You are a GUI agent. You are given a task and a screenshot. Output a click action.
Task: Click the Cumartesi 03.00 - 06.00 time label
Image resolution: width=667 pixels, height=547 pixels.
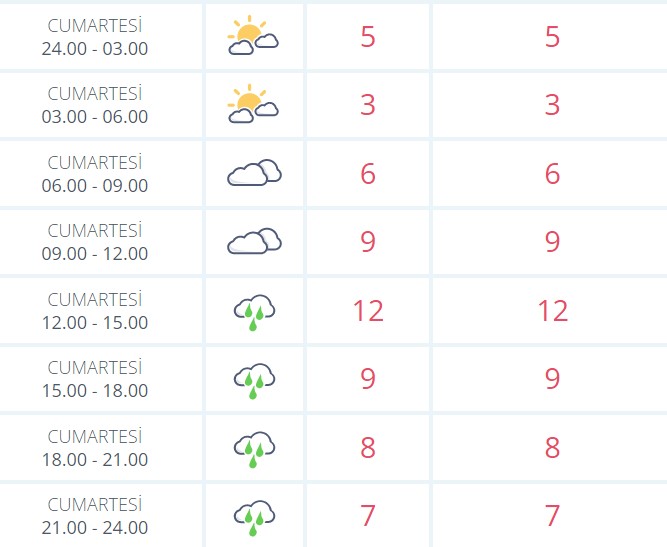95,105
